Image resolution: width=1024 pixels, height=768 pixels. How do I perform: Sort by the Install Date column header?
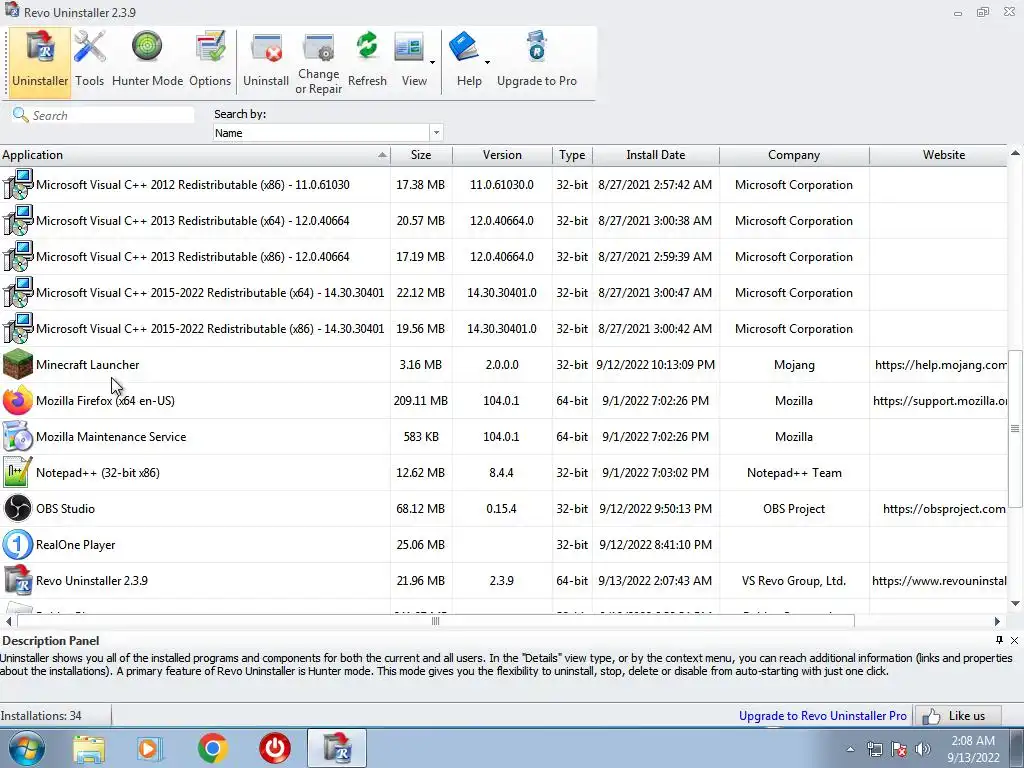(x=656, y=155)
